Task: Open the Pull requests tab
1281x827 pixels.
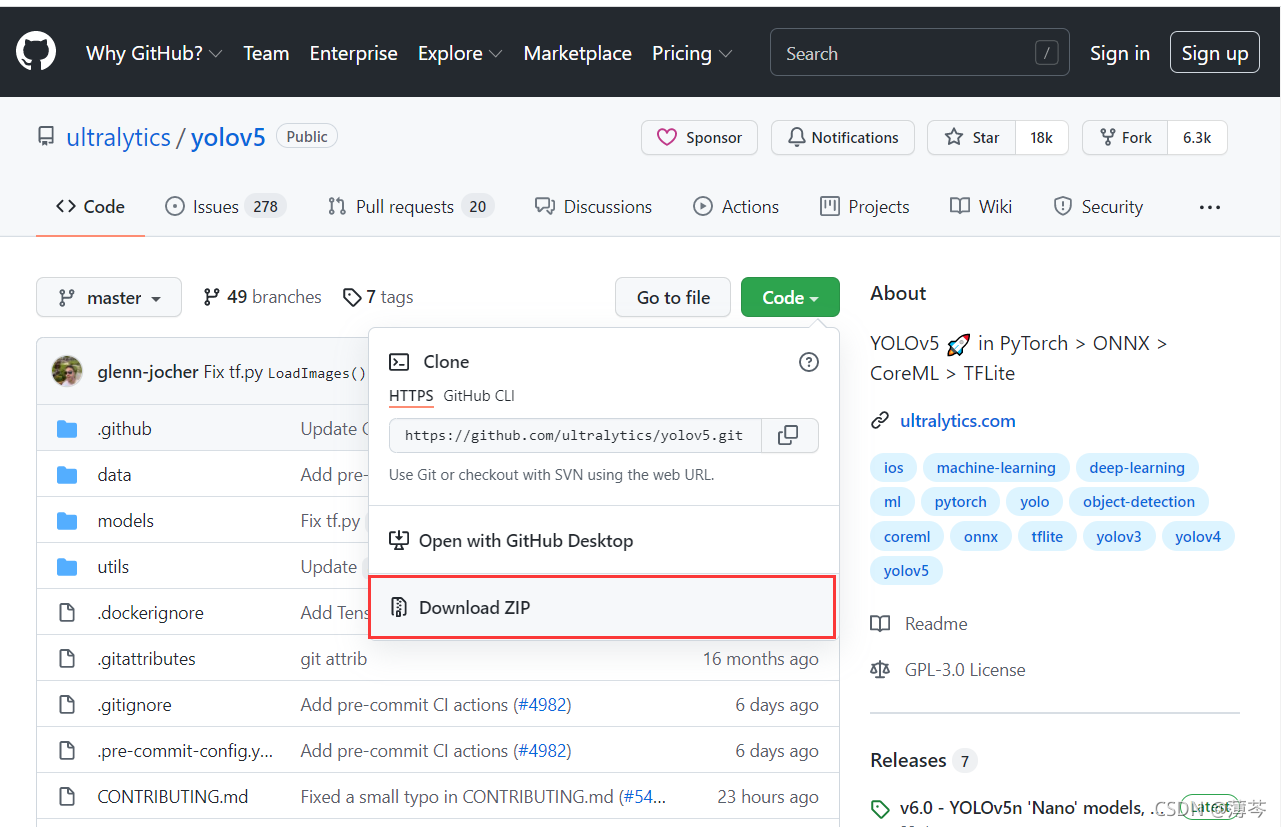Action: click(x=410, y=207)
